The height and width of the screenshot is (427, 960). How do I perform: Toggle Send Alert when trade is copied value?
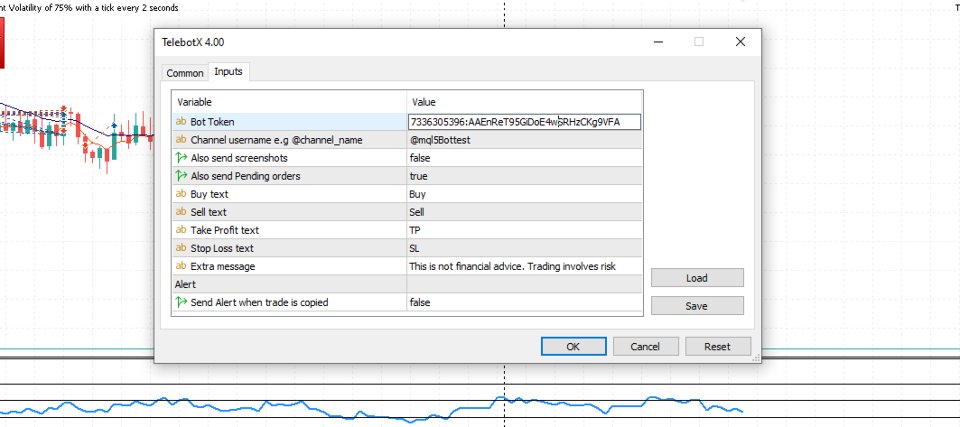tap(525, 303)
